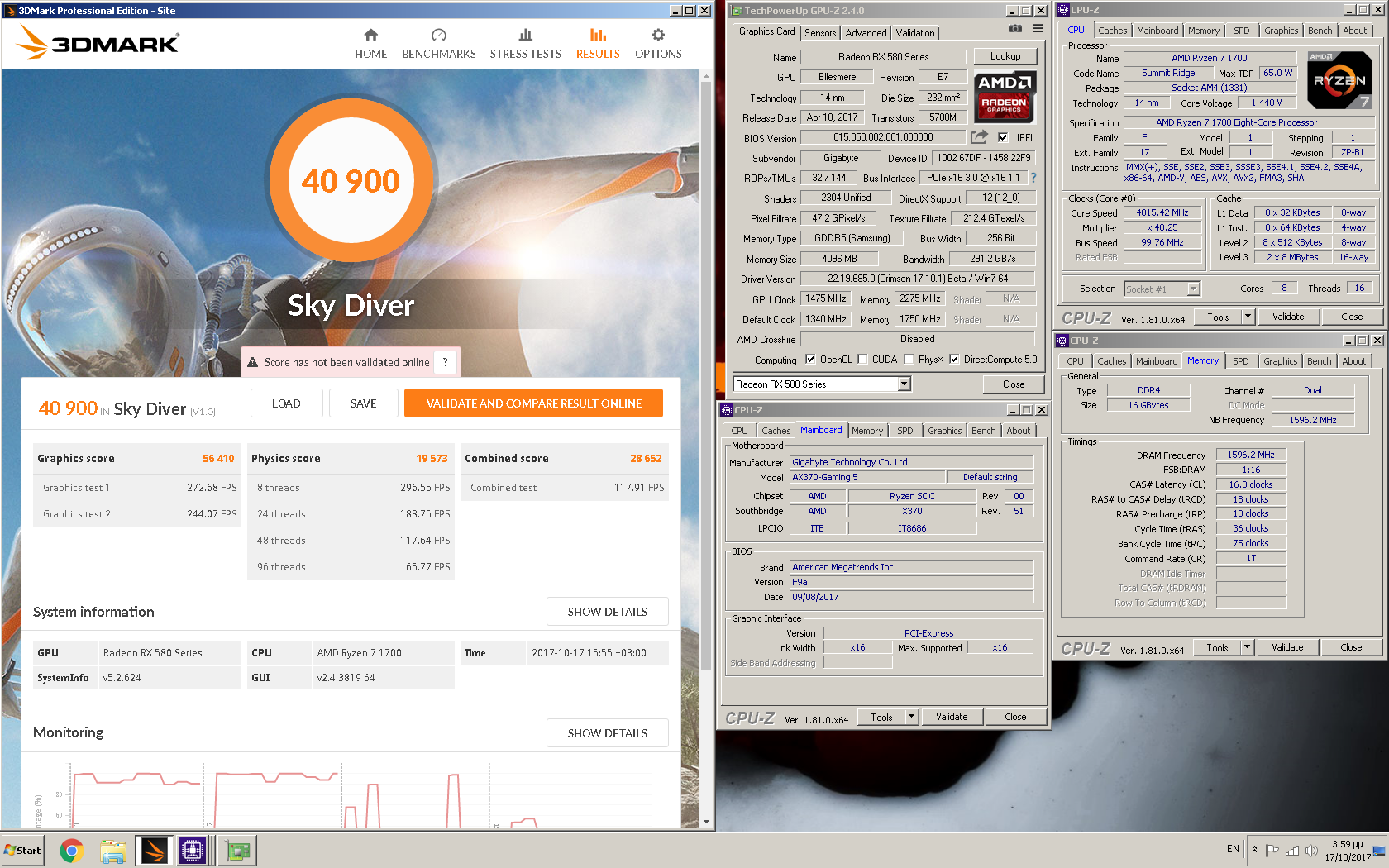The image size is (1389, 868).
Task: Click the SAVE button in 3DMark
Action: (363, 403)
